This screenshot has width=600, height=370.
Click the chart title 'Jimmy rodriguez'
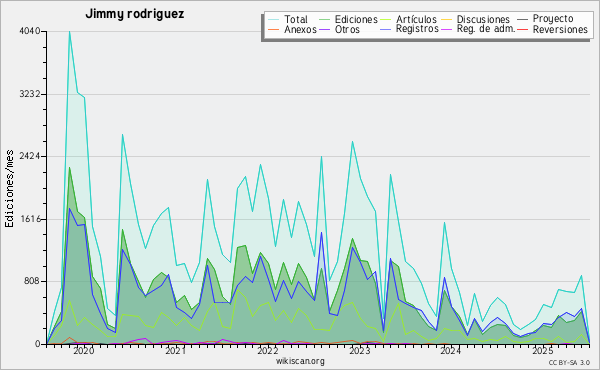click(x=135, y=14)
